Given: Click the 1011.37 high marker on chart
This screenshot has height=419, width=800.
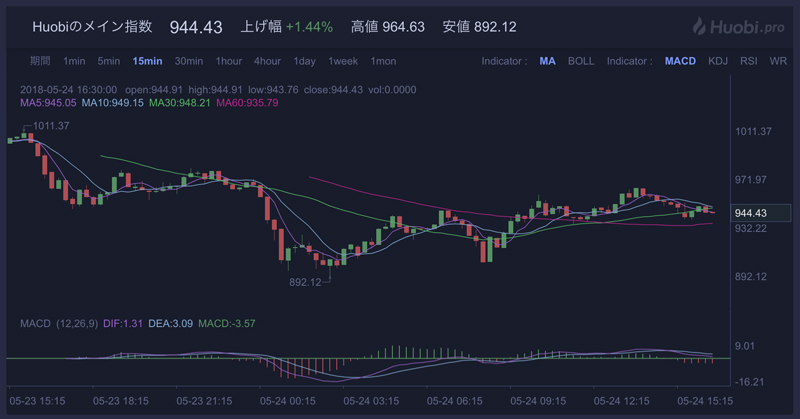Looking at the screenshot, I should (x=51, y=126).
